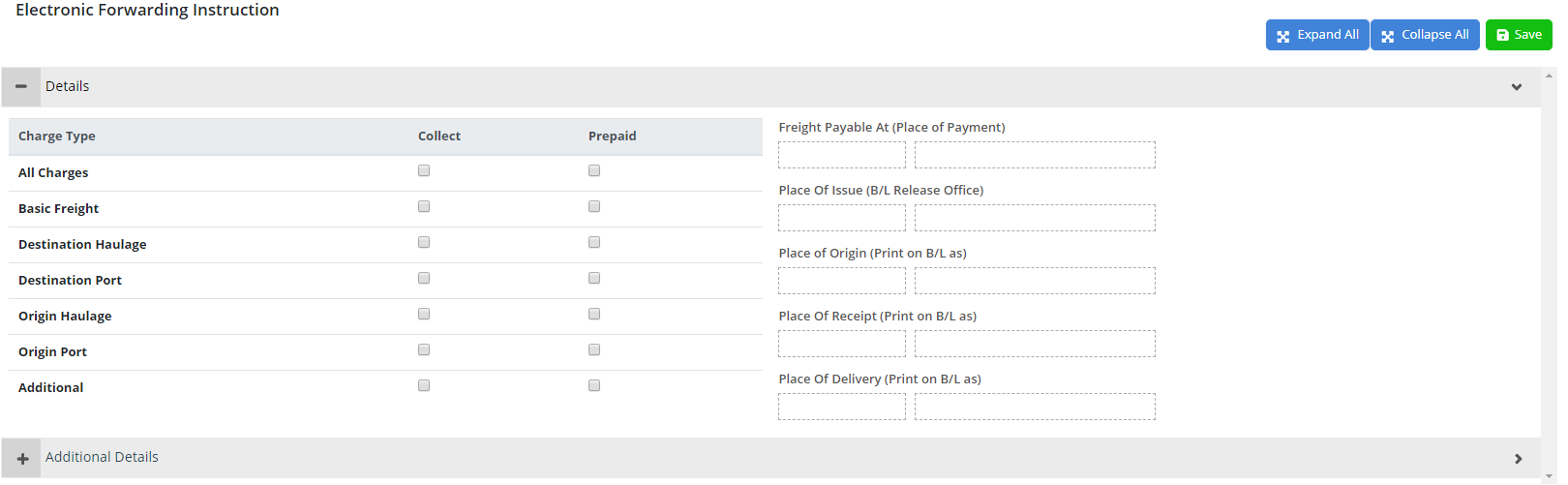Screen dimensions: 1568x485
Task: Check Collect for All Charges
Action: point(424,171)
